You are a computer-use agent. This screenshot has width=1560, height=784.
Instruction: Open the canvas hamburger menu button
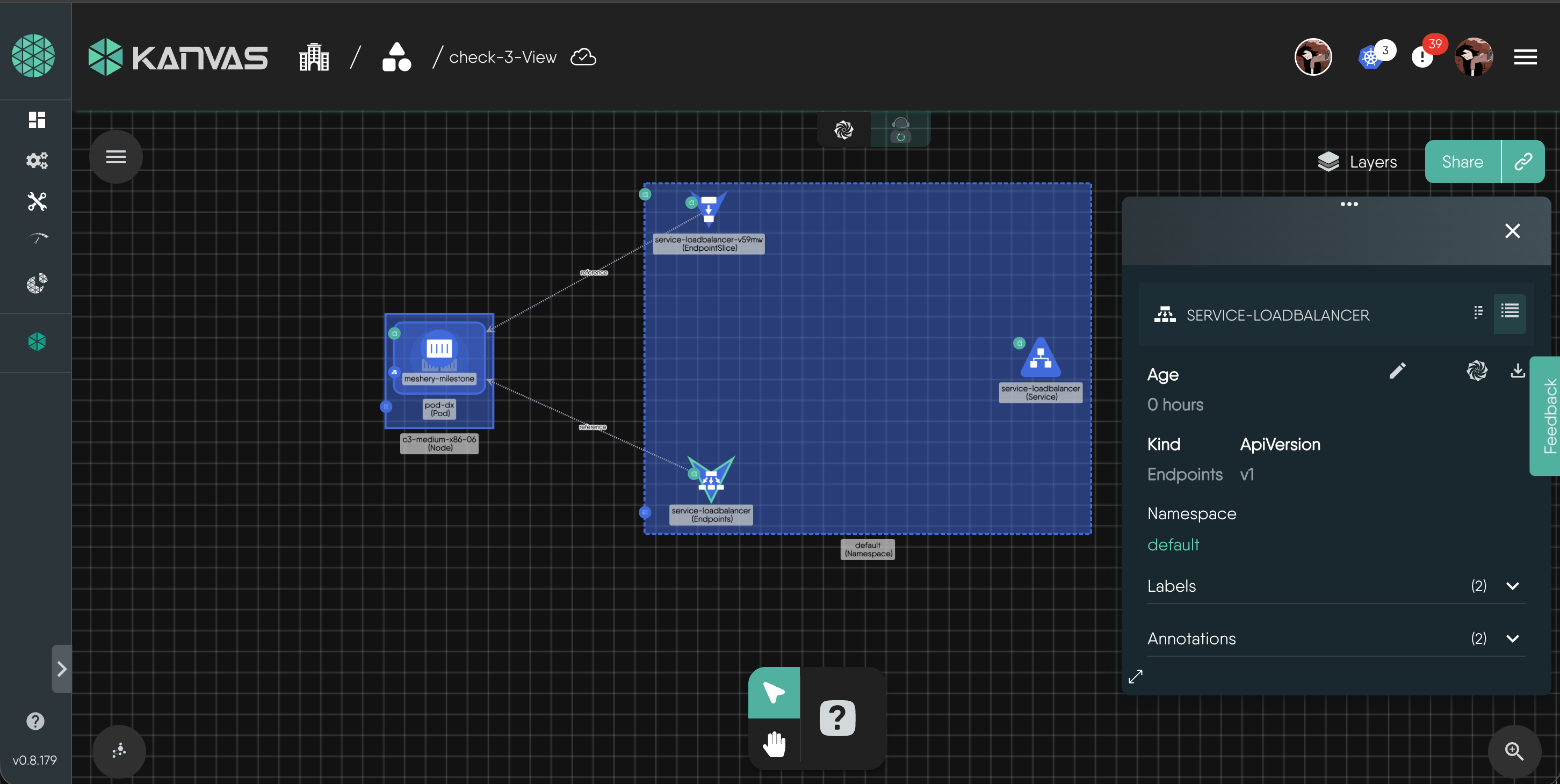(x=115, y=157)
